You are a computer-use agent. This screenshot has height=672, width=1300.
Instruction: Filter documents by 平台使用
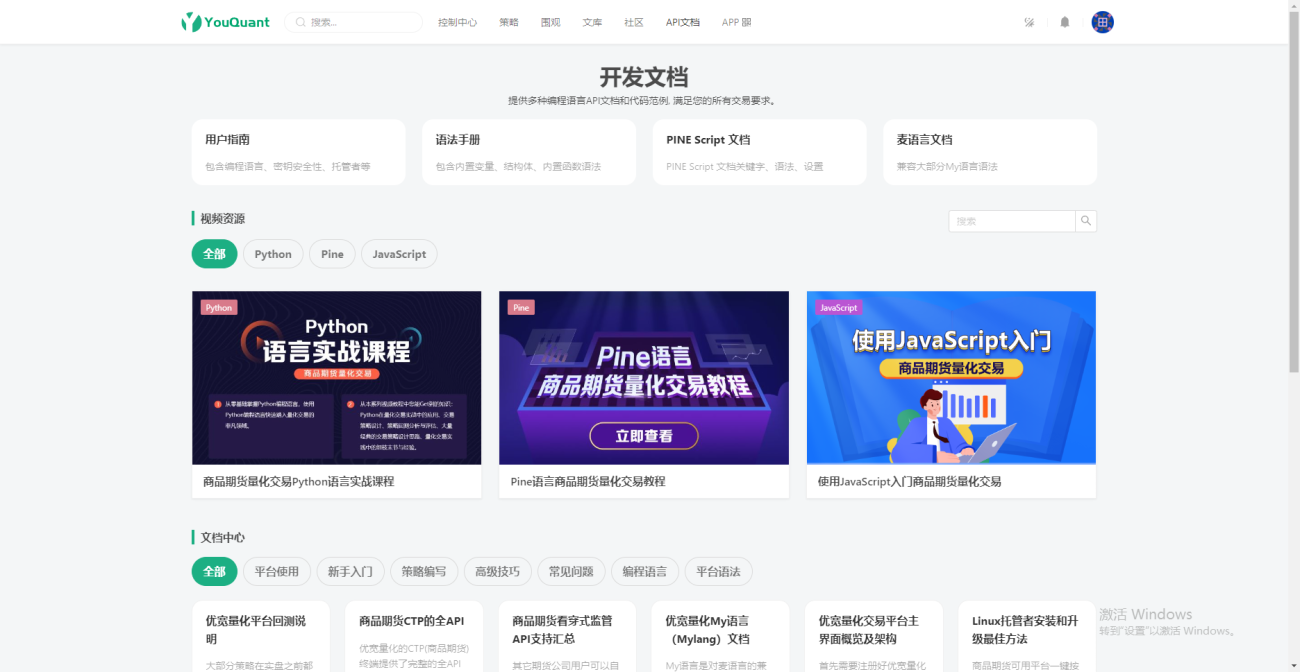click(277, 572)
